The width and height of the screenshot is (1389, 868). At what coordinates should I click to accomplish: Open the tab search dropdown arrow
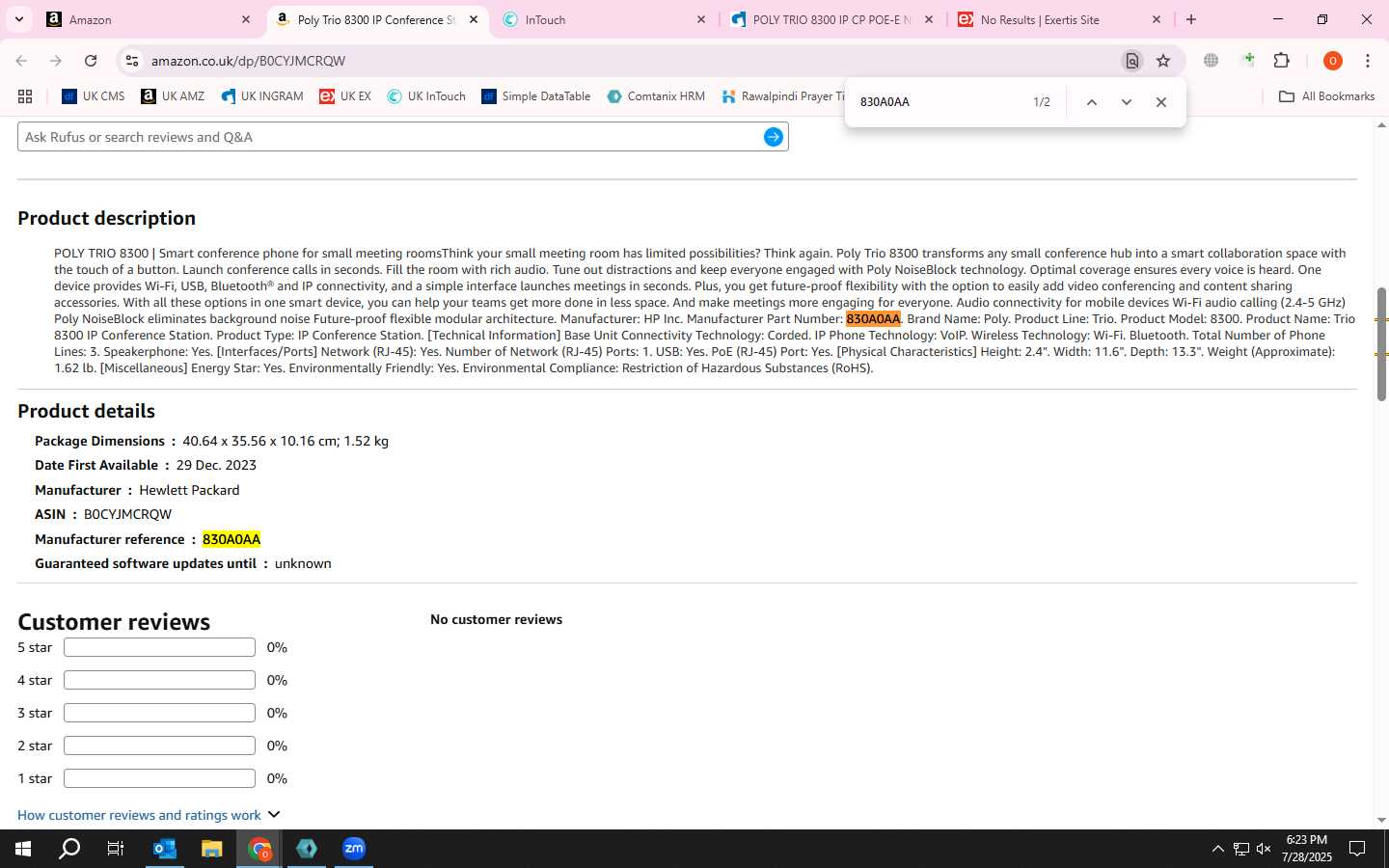[18, 19]
